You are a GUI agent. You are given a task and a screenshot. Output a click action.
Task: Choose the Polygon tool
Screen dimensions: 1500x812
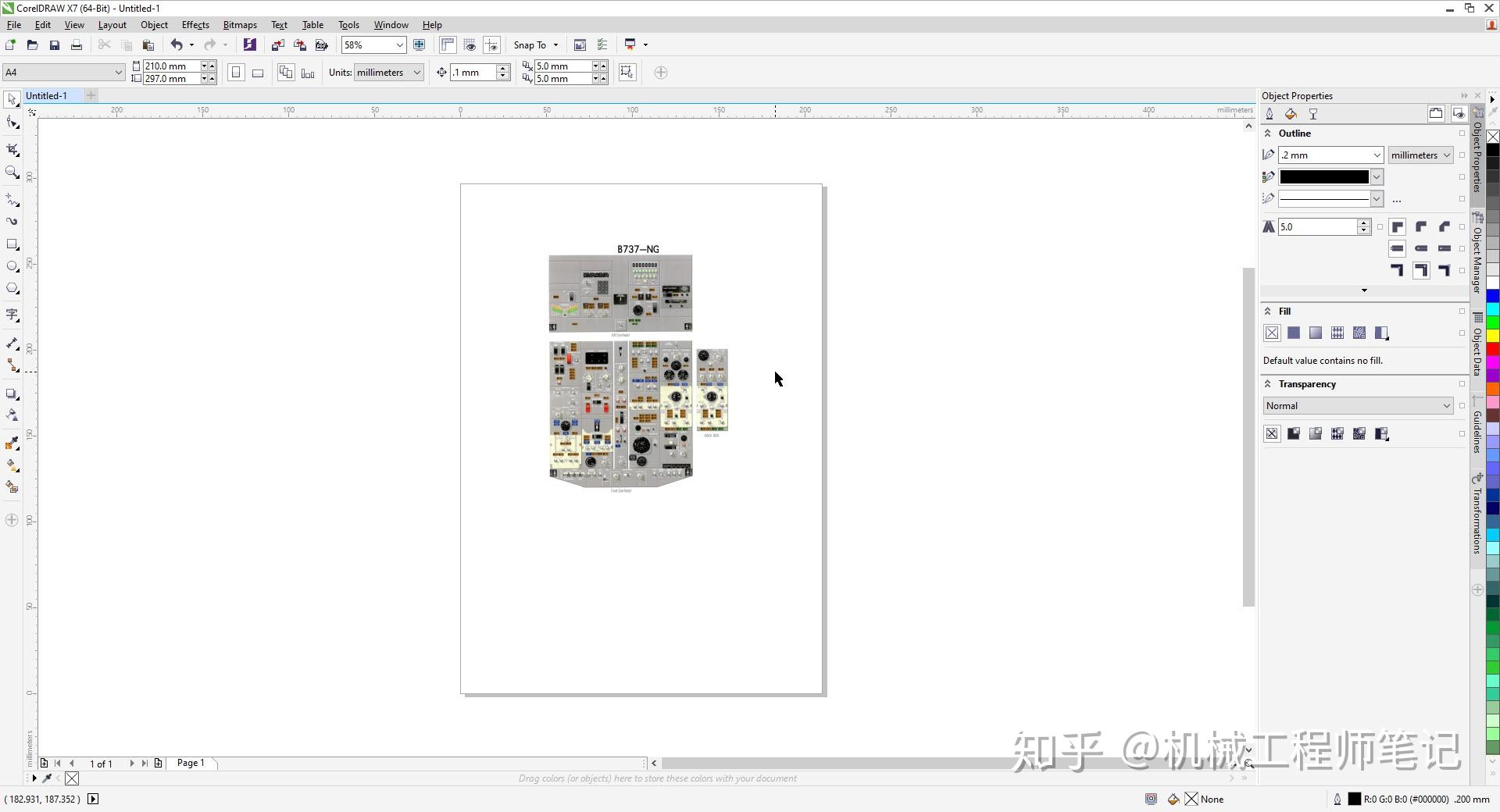tap(12, 289)
